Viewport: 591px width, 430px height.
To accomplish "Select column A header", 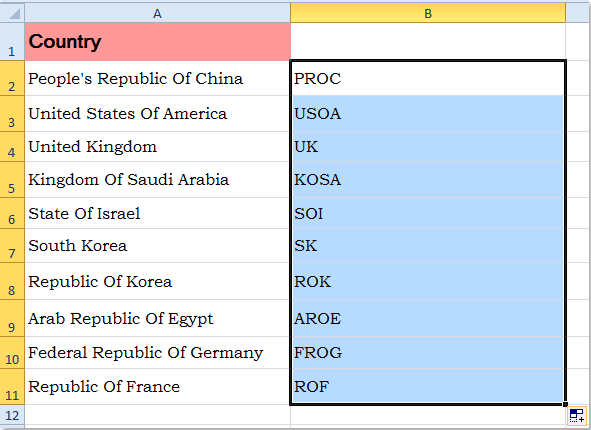I will click(158, 13).
